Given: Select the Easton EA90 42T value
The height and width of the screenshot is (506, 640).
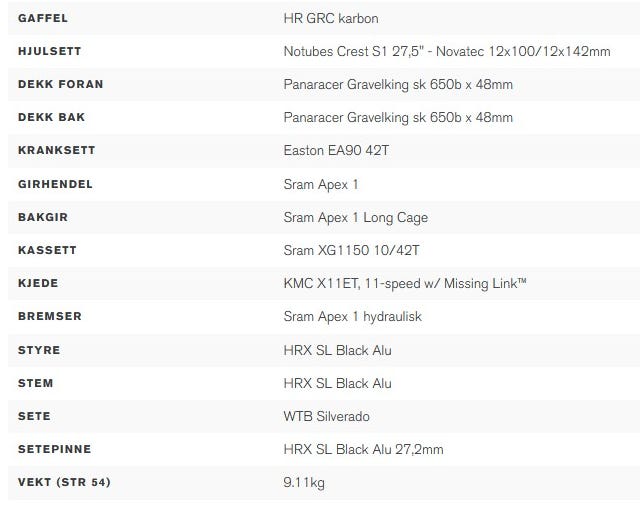Looking at the screenshot, I should point(336,151).
